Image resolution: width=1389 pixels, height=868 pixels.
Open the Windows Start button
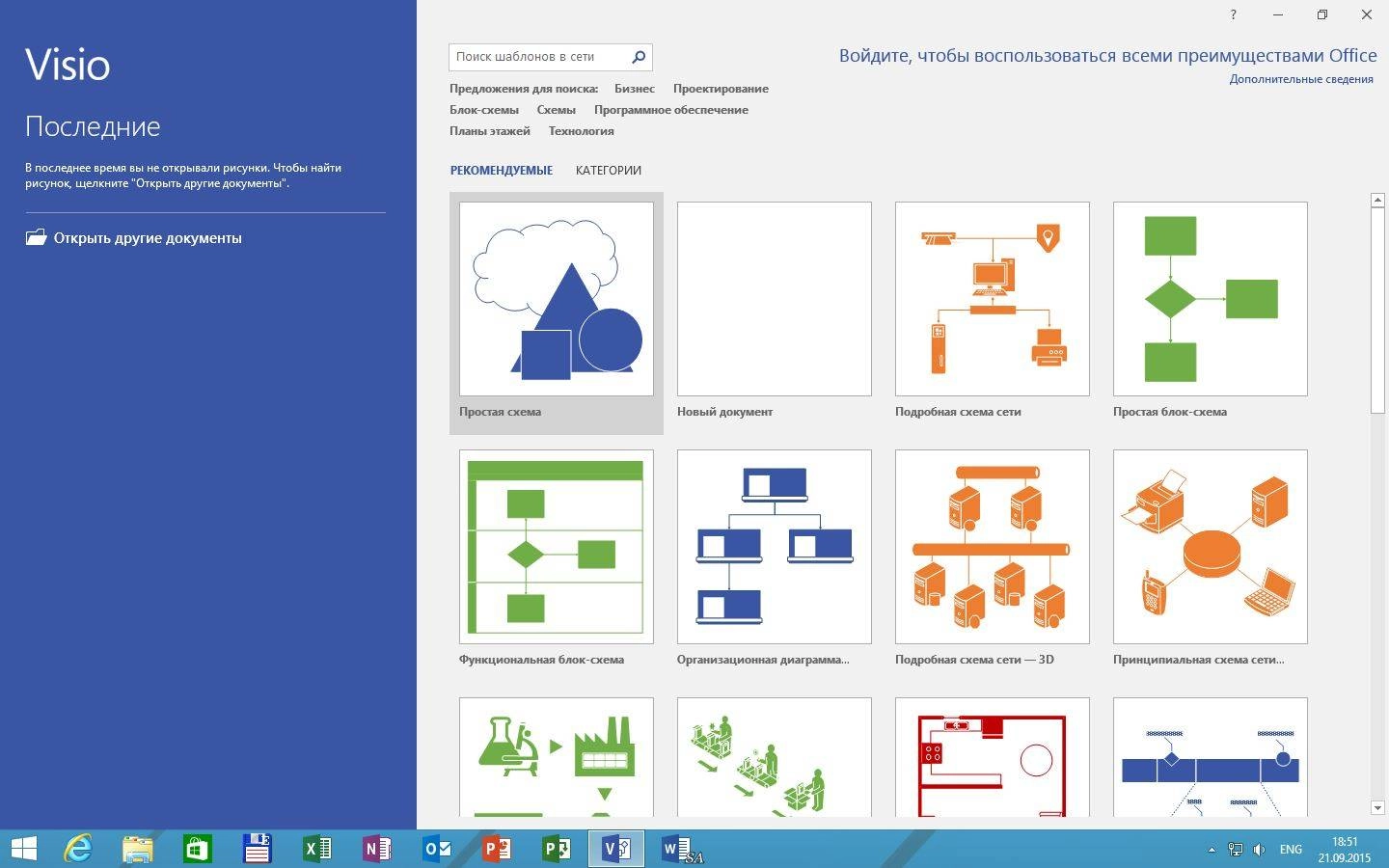coord(23,849)
